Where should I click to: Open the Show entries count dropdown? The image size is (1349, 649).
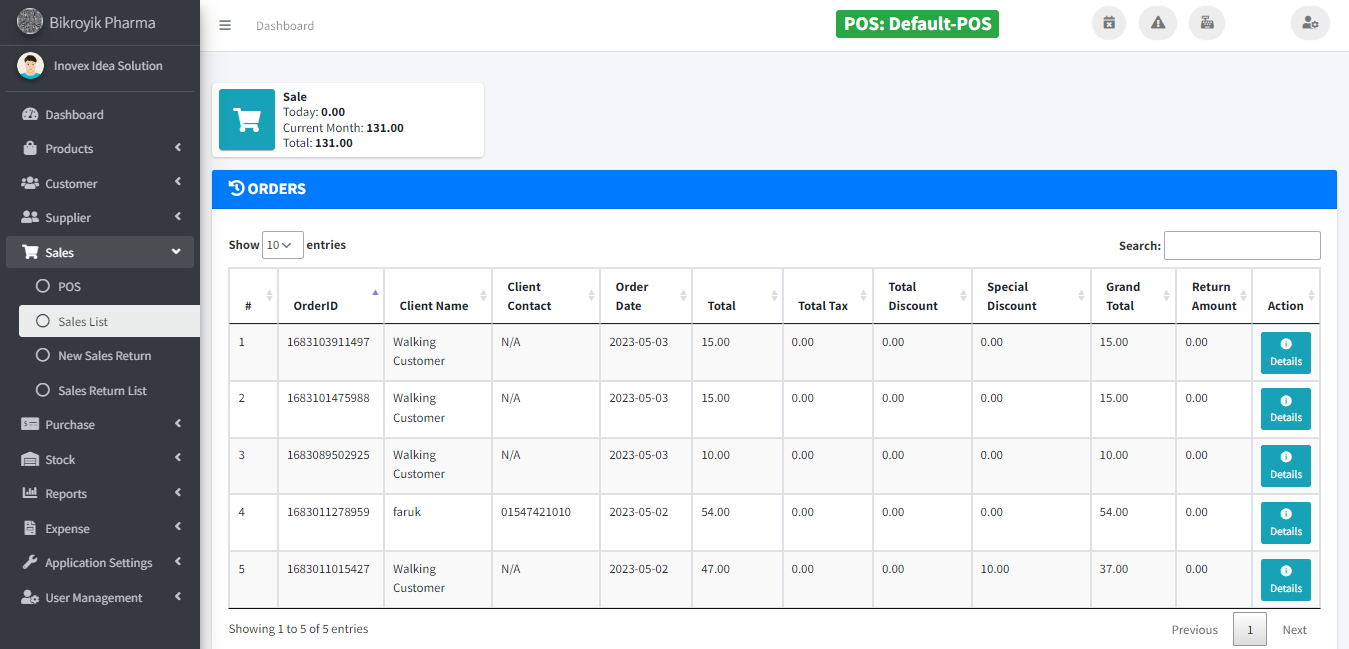point(282,245)
